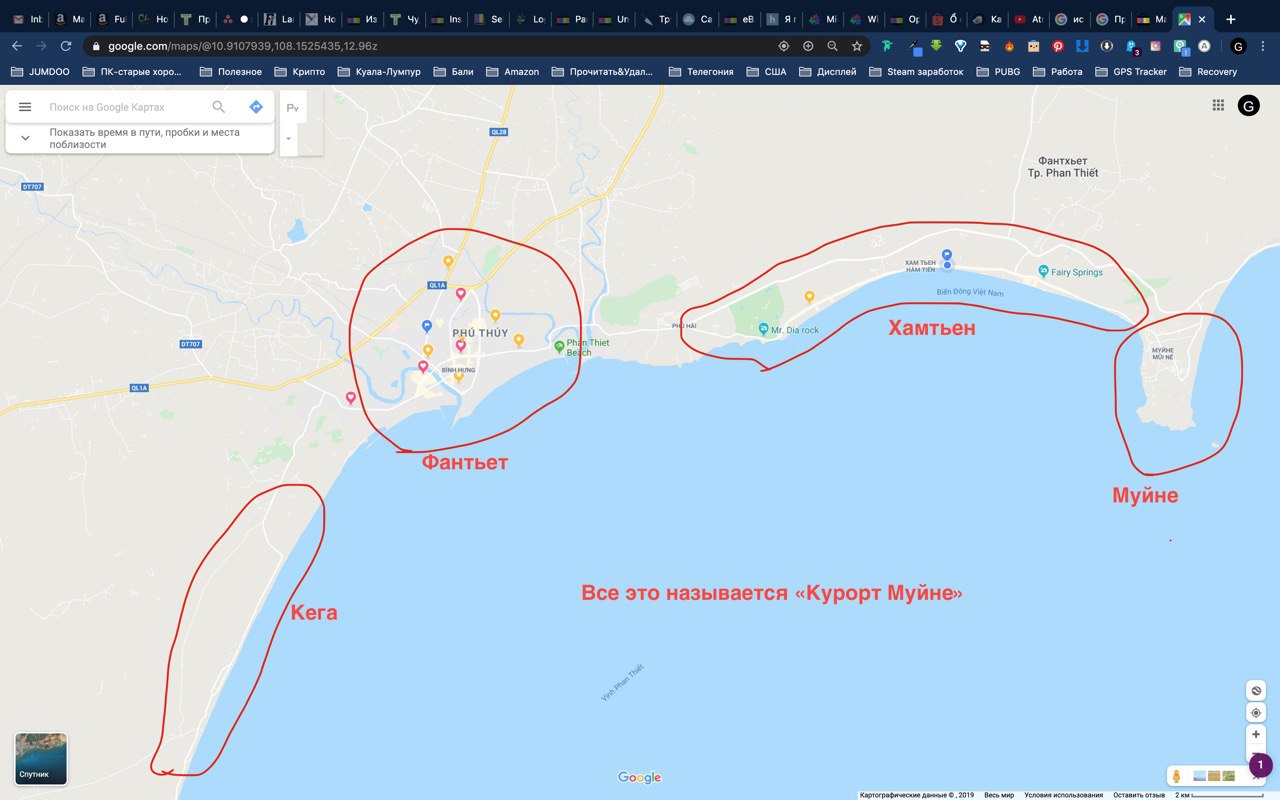Open the Бали bookmarks folder
Viewport: 1280px width, 800px height.
click(x=454, y=72)
